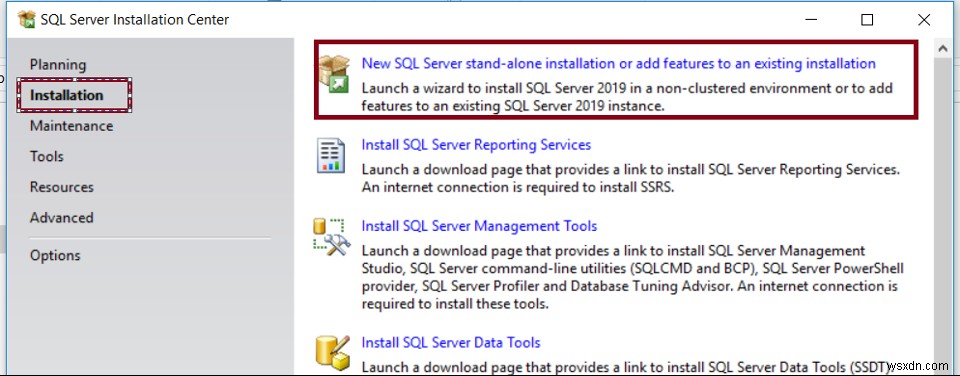Close the SQL Server Installation Center window
Screen dimensions: 960x376
[924, 20]
